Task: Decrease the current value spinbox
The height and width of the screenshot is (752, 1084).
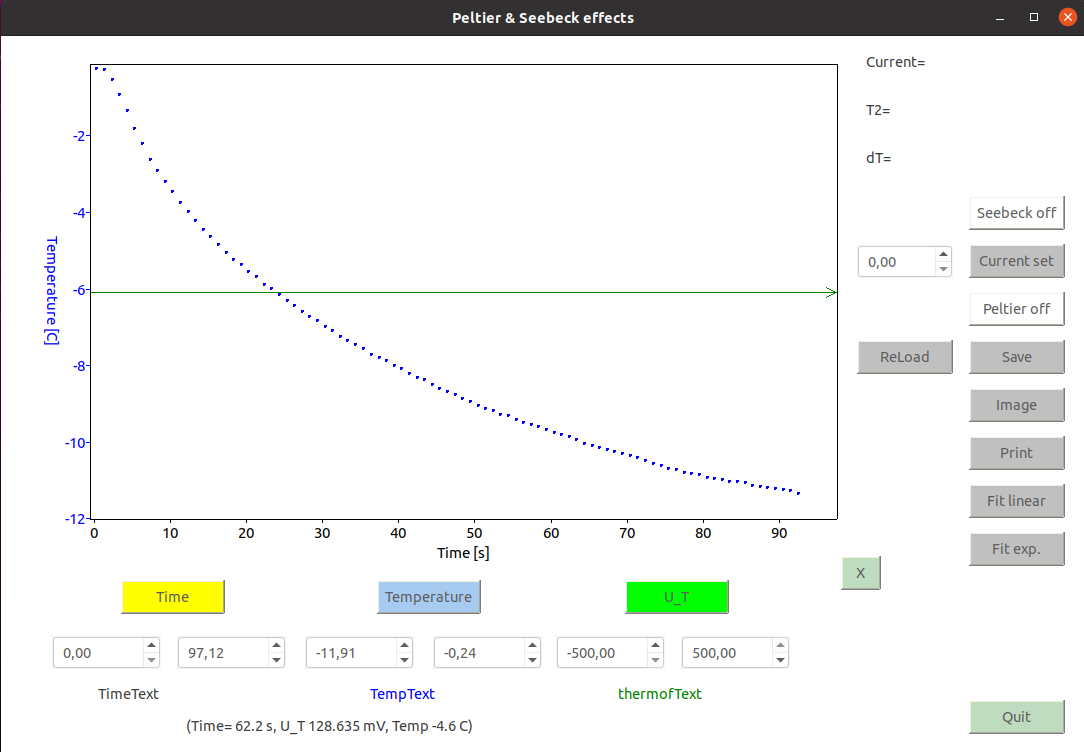Action: pyautogui.click(x=943, y=270)
